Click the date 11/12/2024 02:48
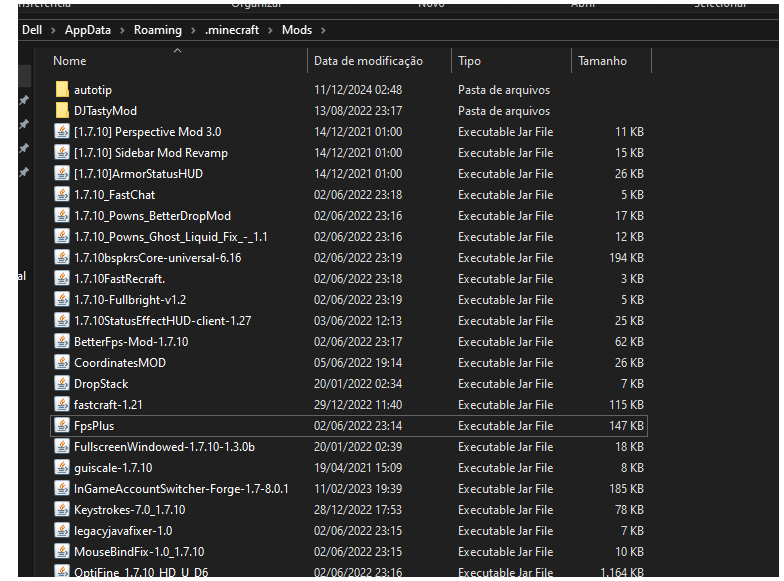The height and width of the screenshot is (581, 784). click(x=358, y=90)
